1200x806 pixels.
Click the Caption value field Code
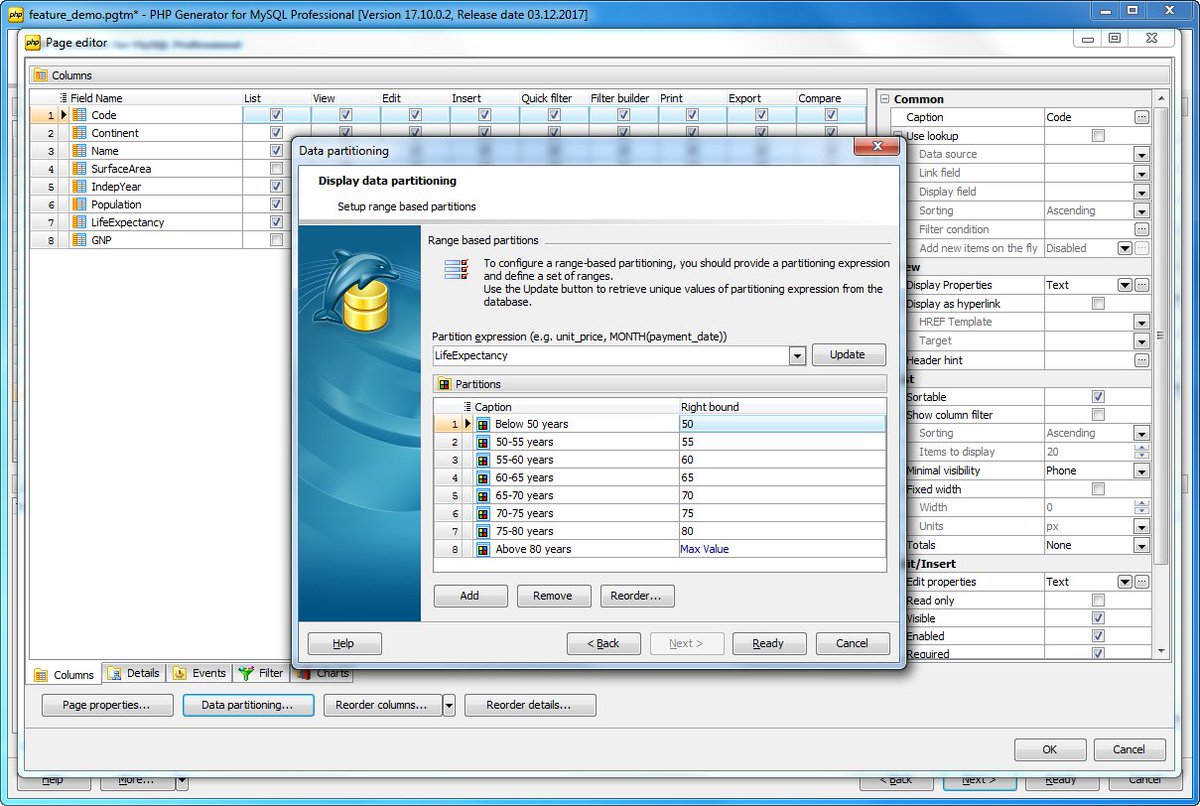[x=1088, y=117]
